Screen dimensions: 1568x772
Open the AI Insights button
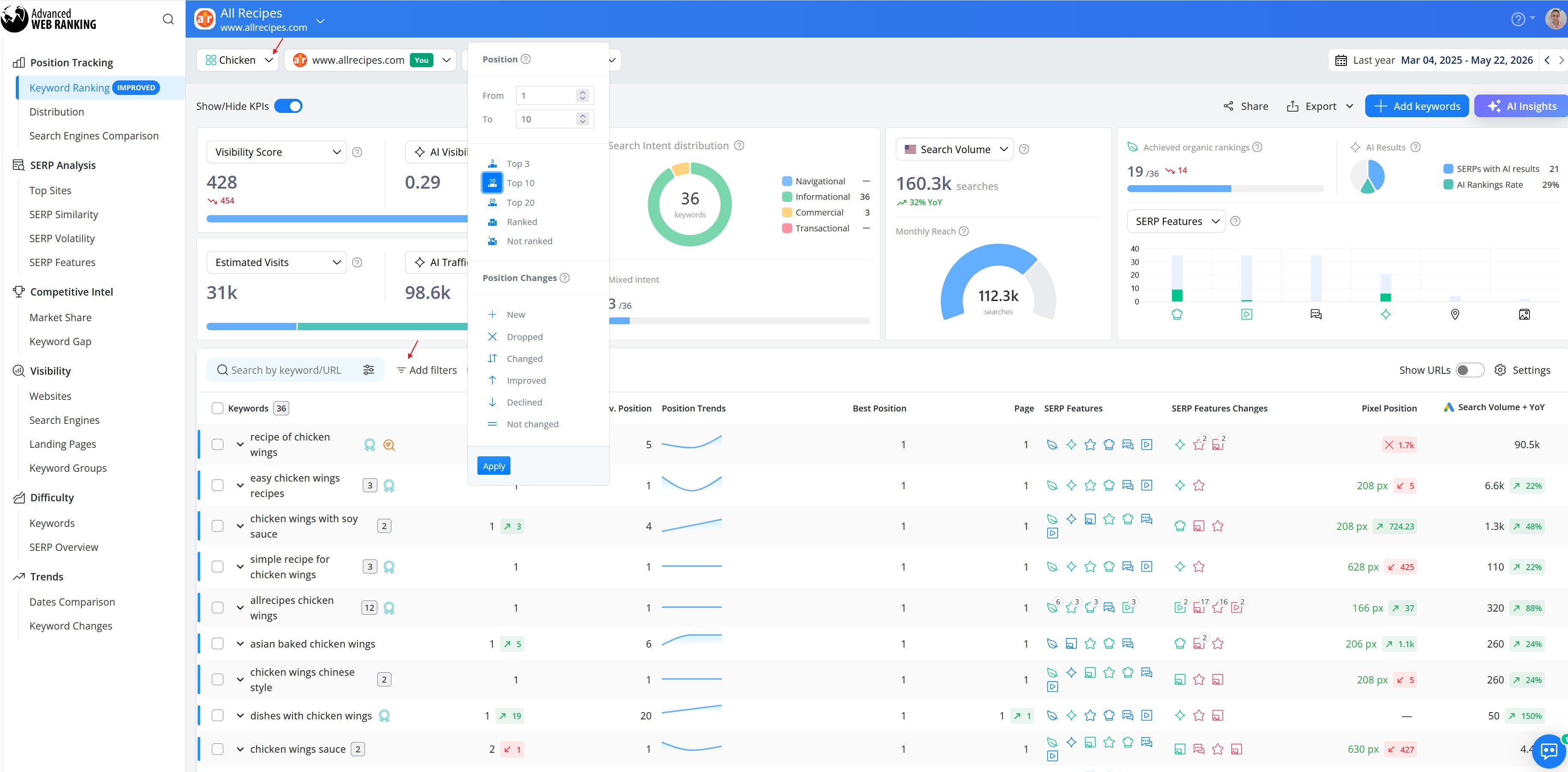(x=1522, y=106)
